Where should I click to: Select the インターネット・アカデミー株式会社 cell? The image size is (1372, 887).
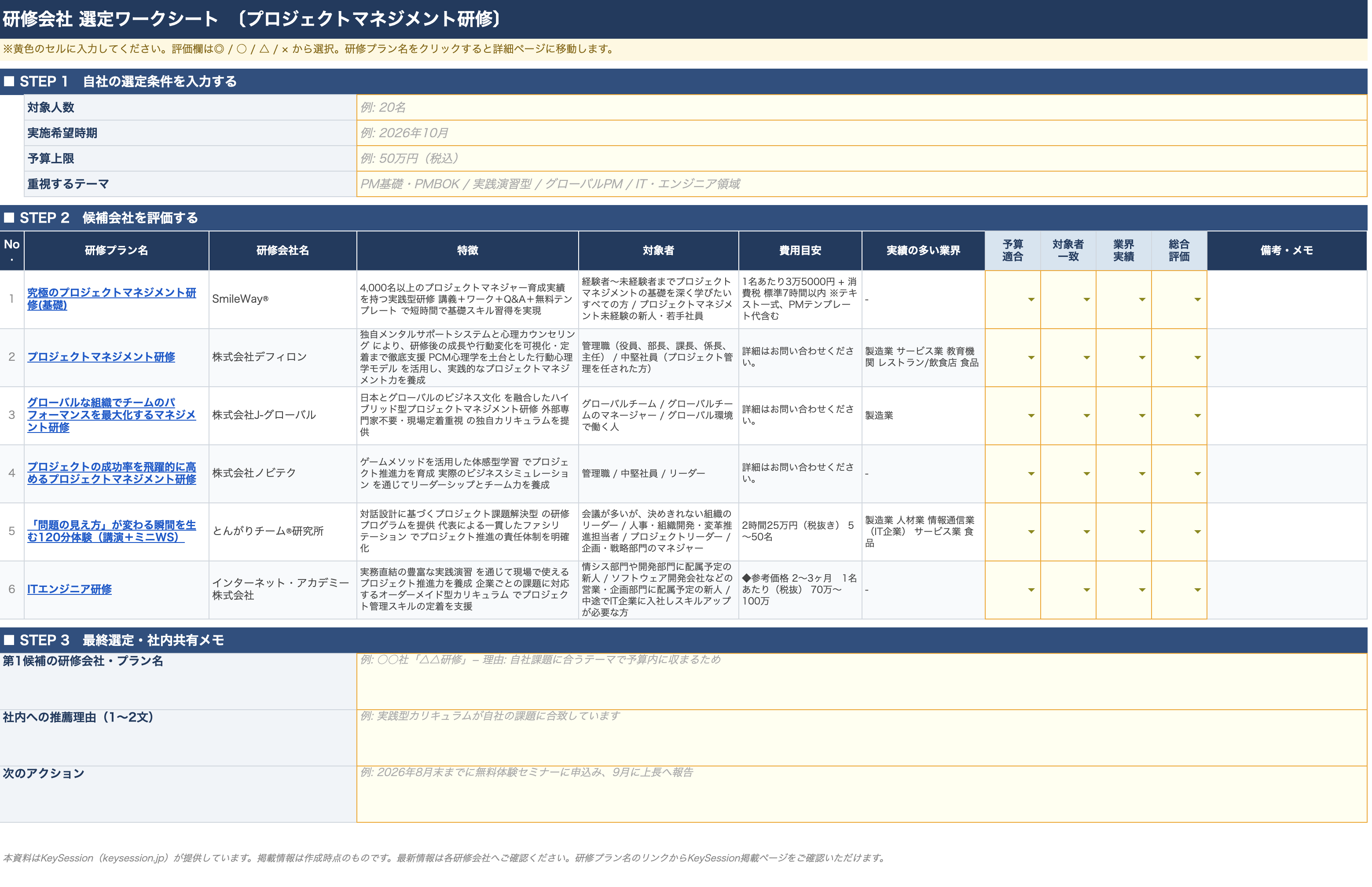coord(283,590)
